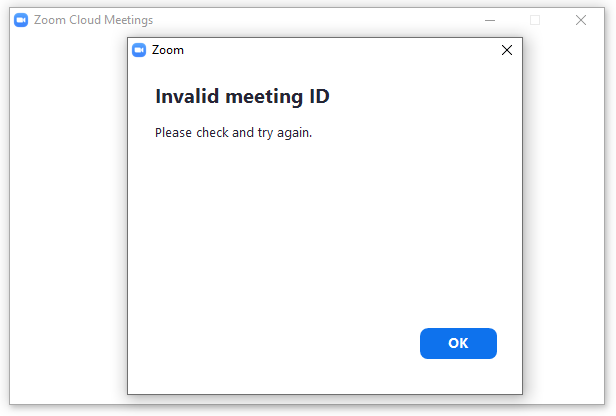Maximize the Zoom Cloud Meetings window
Viewport: 616px width, 416px height.
click(x=535, y=20)
